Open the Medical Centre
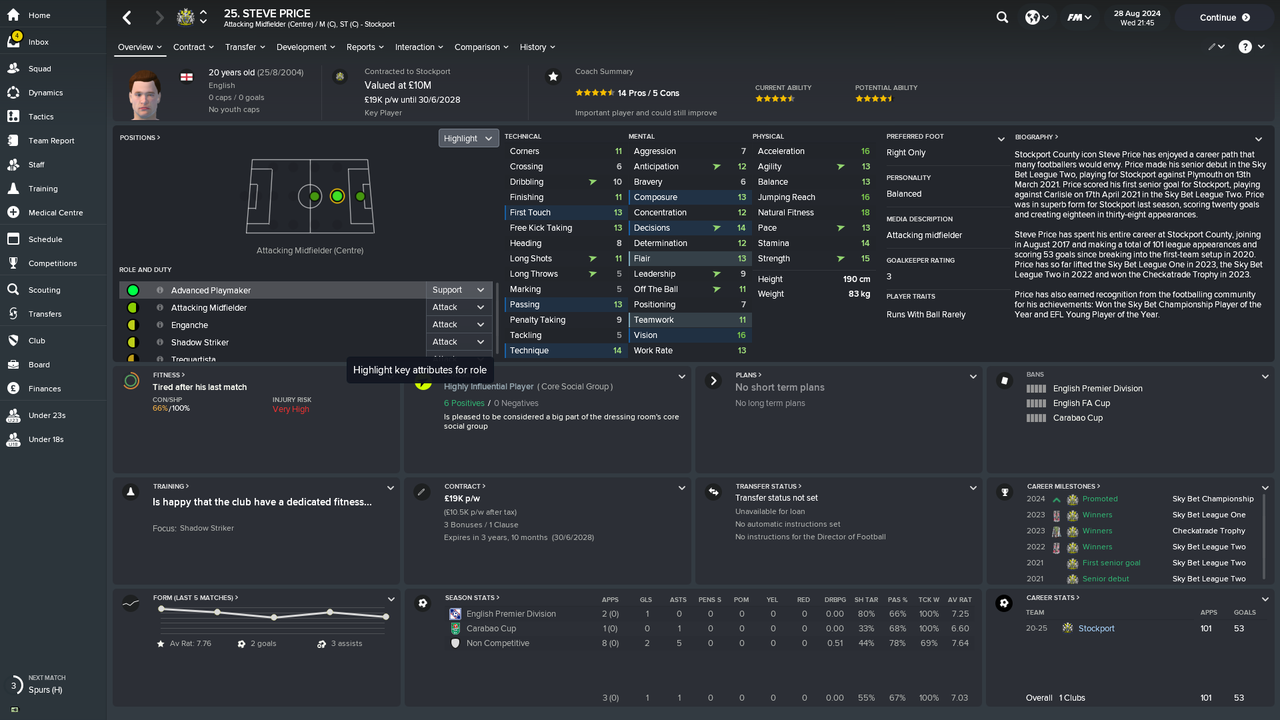 55,212
